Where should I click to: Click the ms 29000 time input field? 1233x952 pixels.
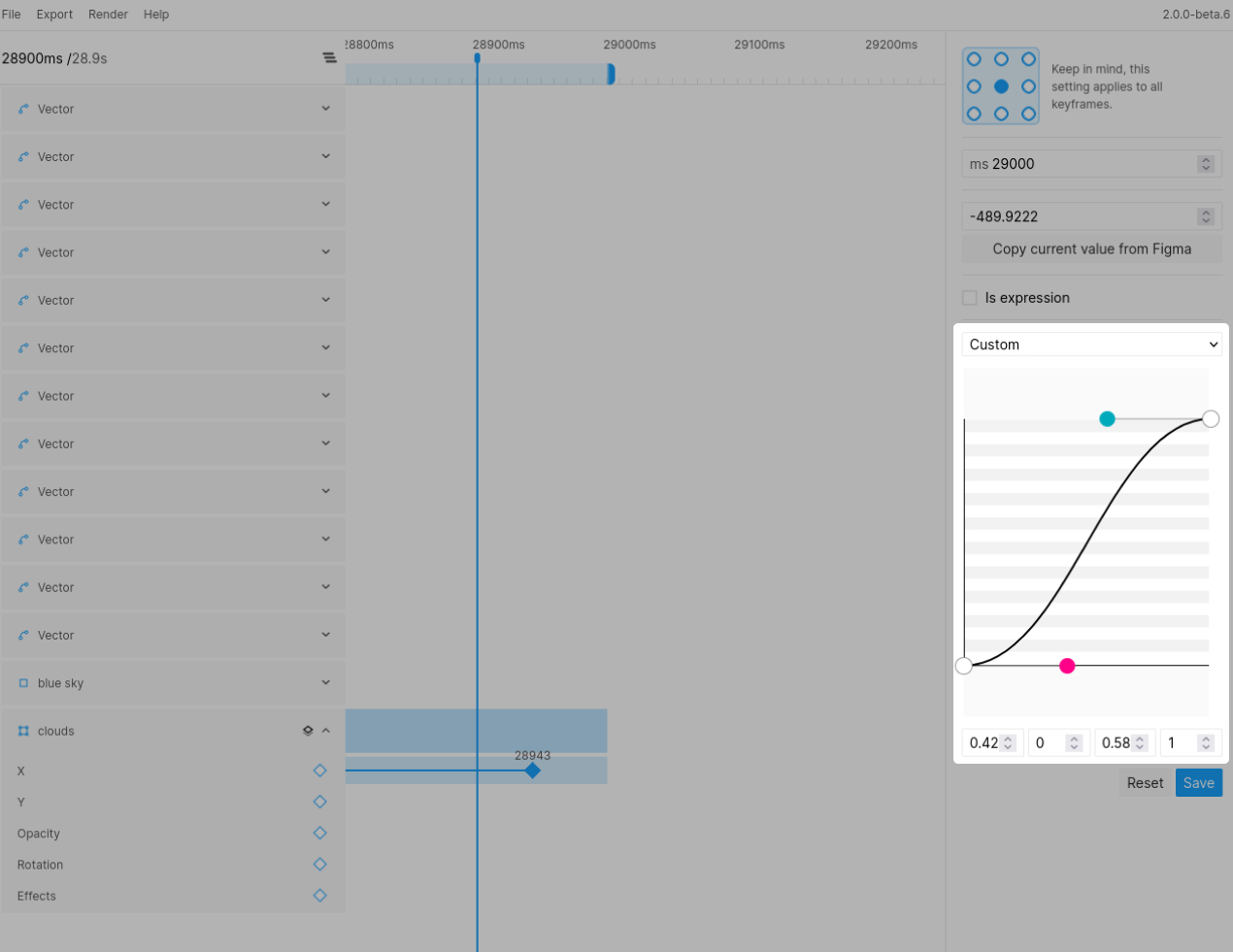(x=1091, y=164)
